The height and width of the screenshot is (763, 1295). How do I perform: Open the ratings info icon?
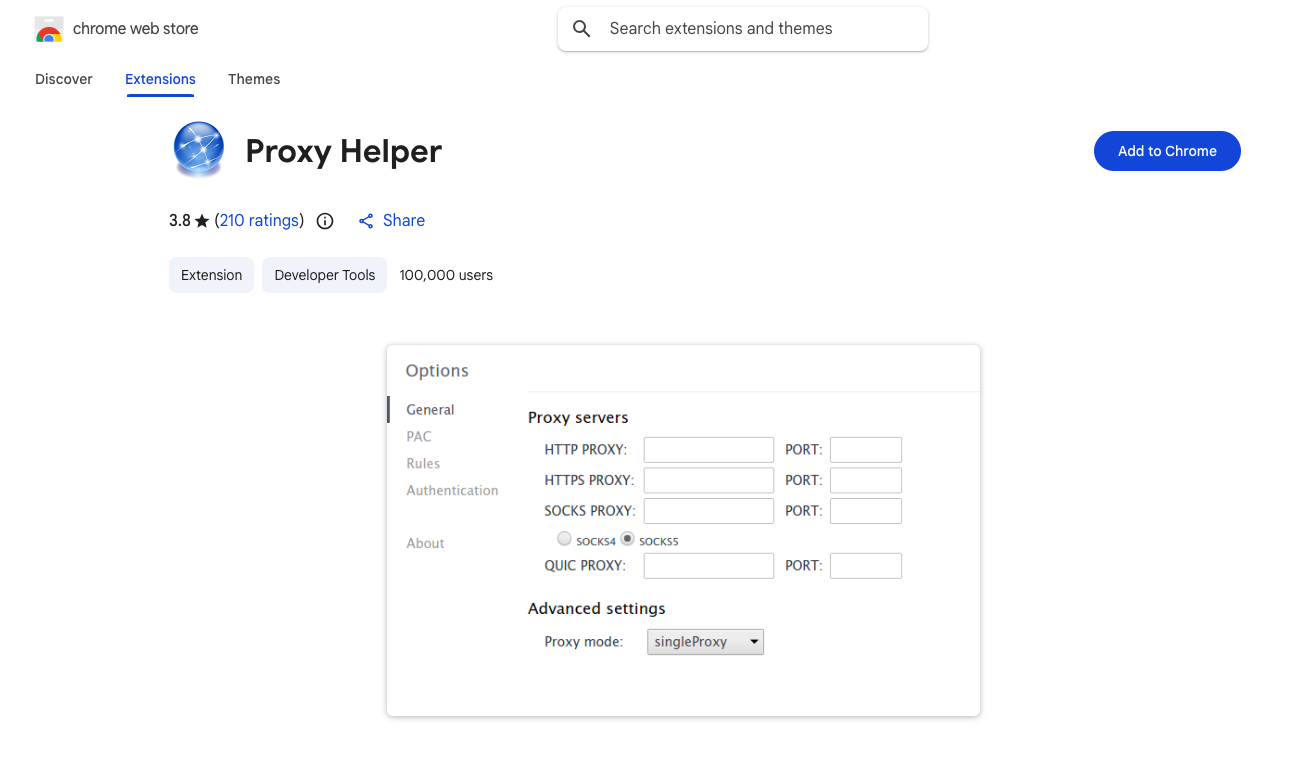[x=325, y=221]
